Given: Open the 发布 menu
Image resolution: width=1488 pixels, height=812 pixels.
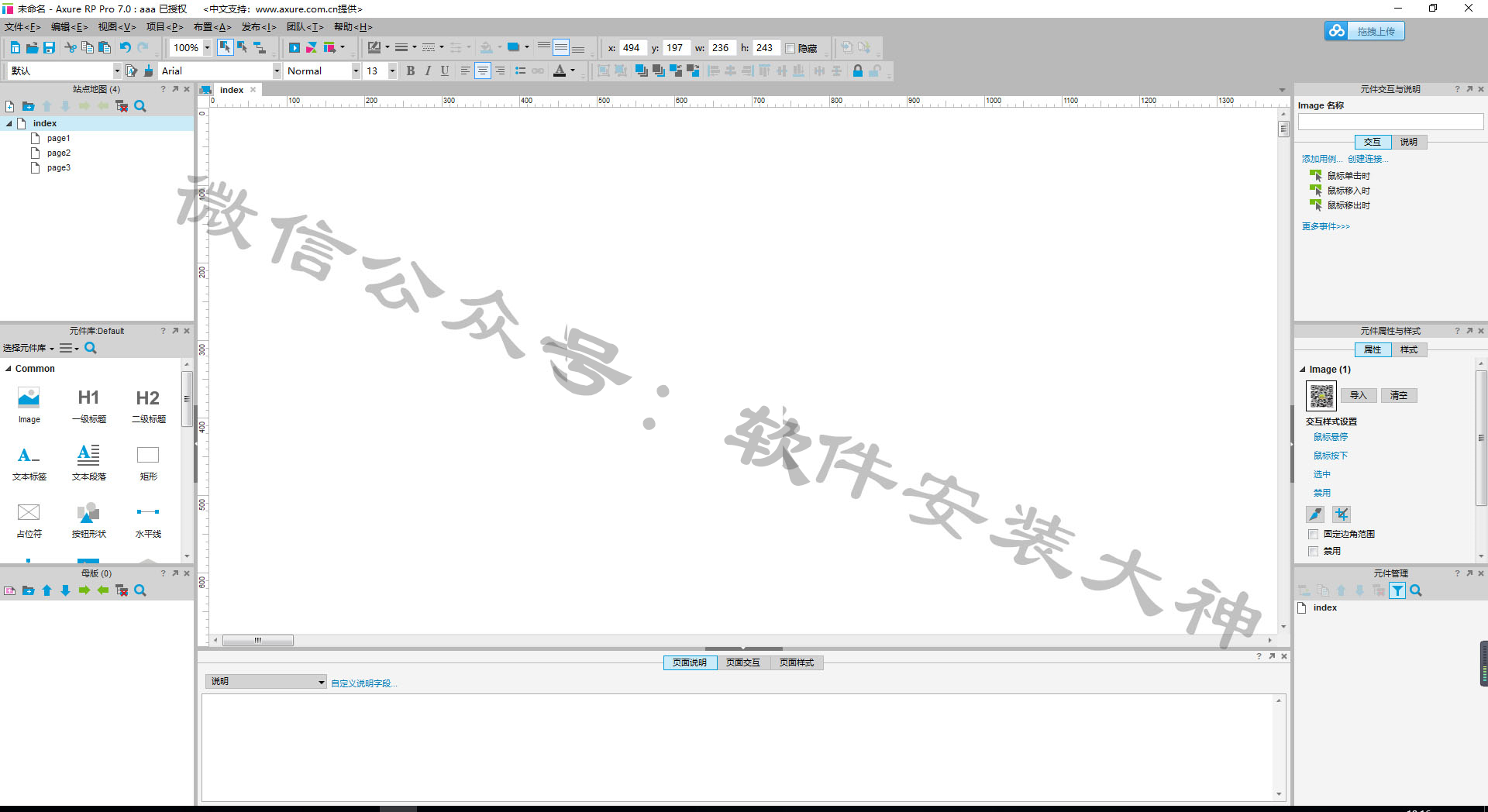Looking at the screenshot, I should [x=259, y=27].
